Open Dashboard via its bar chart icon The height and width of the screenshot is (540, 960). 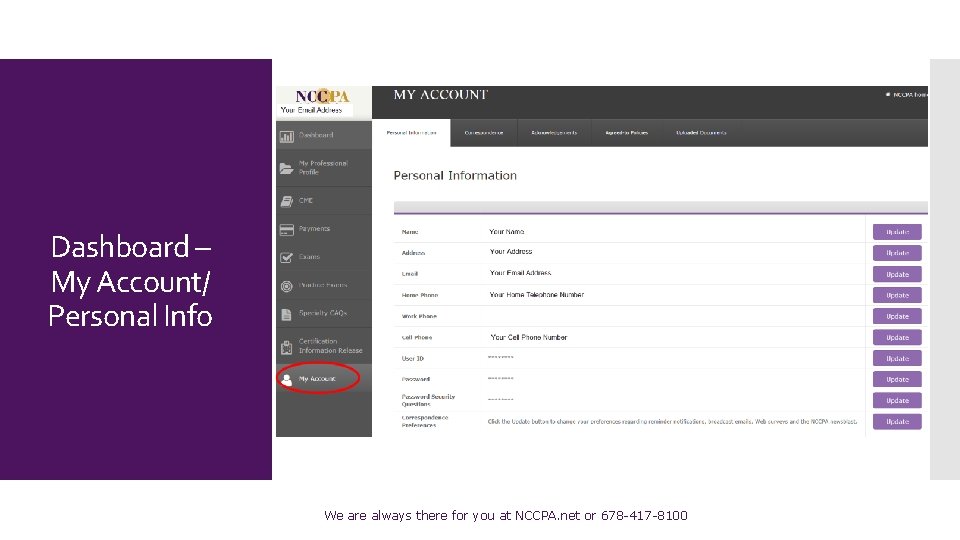coord(287,137)
